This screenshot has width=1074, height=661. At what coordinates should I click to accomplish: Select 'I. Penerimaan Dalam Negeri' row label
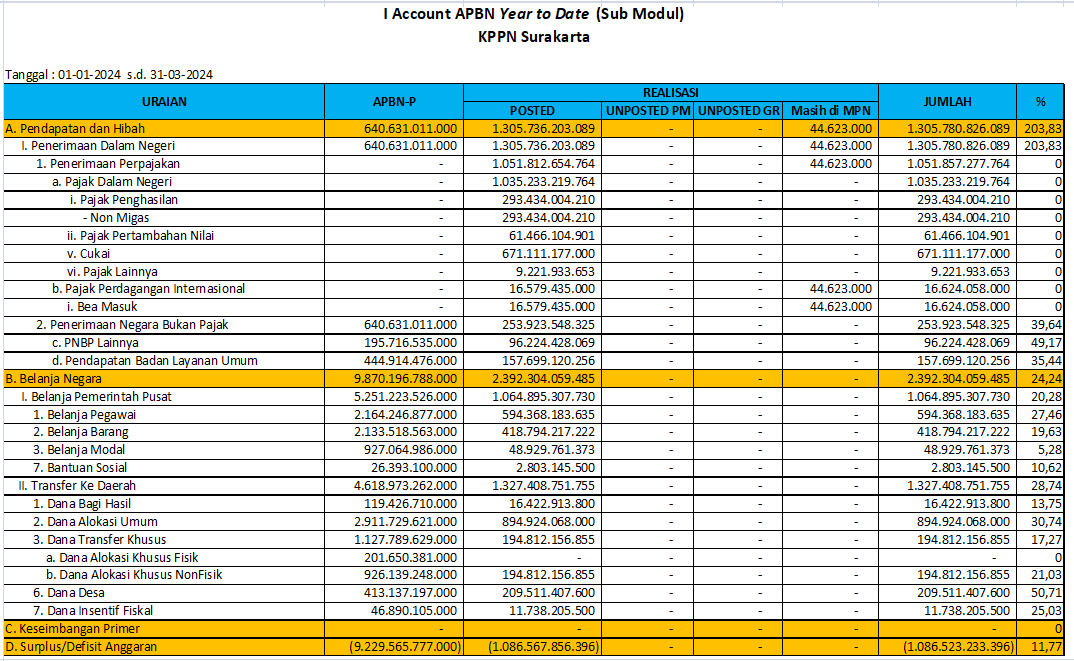(x=98, y=146)
